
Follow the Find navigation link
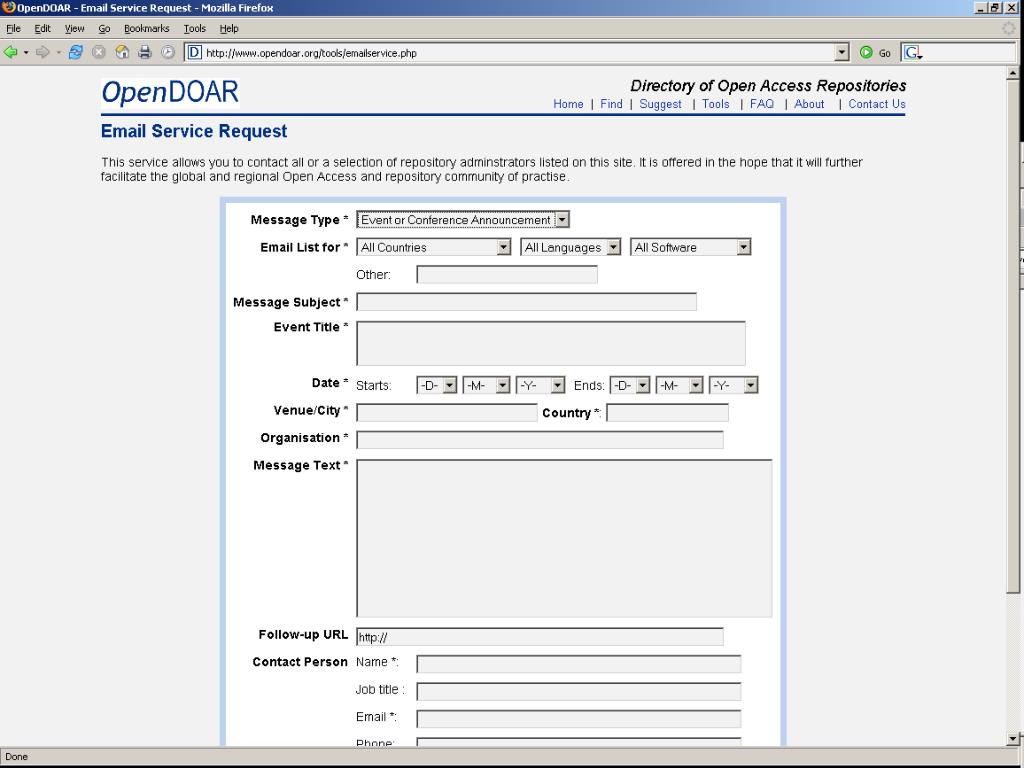[x=611, y=104]
